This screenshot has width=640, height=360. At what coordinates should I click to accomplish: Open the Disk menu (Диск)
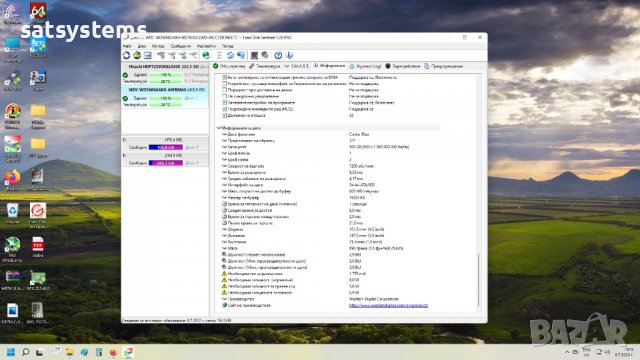pos(142,46)
